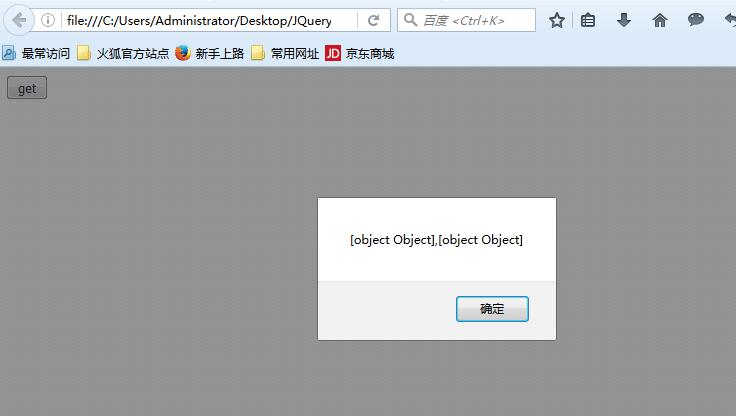Open the site information icon
736x416 pixels.
tap(48, 20)
